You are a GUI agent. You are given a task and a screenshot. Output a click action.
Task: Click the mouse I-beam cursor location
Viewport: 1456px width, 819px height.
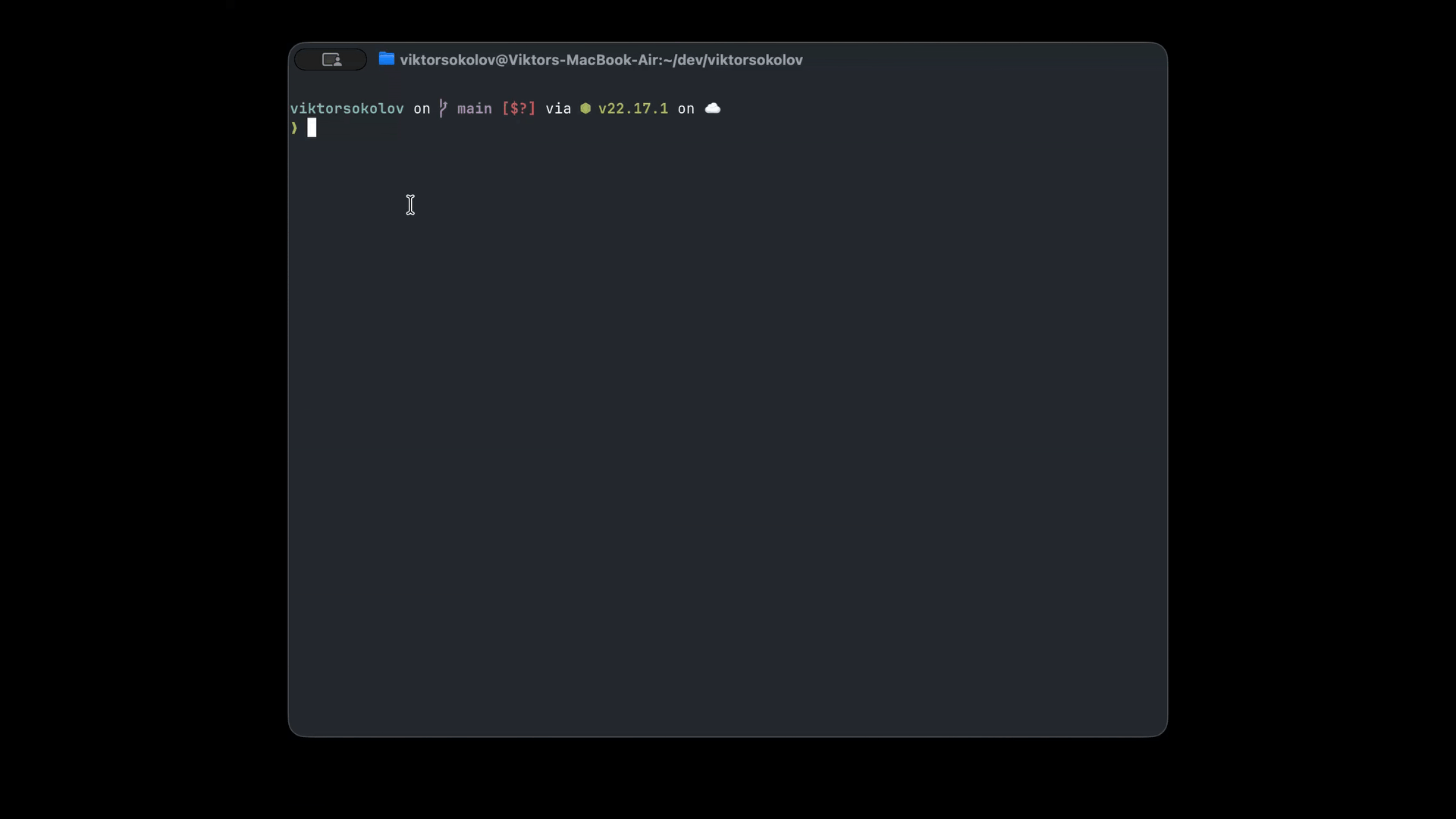(410, 205)
